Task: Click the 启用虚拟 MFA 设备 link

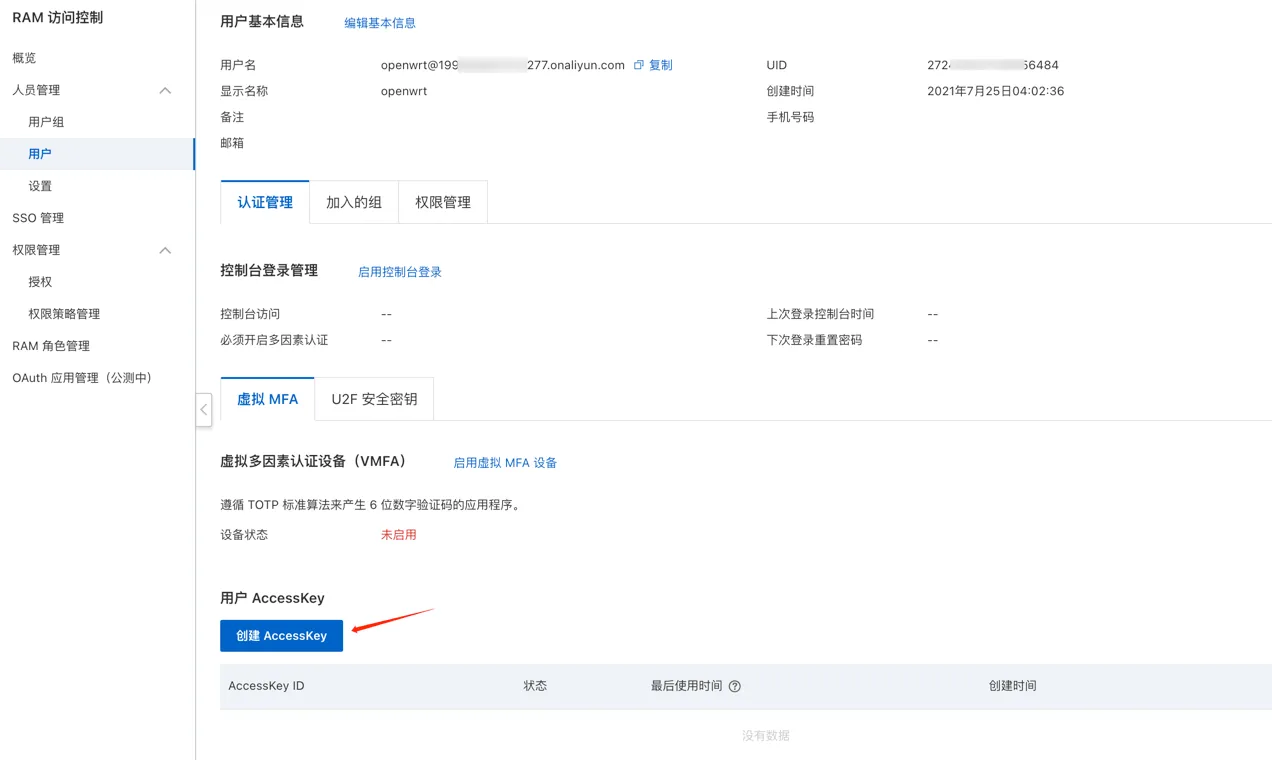Action: [505, 463]
